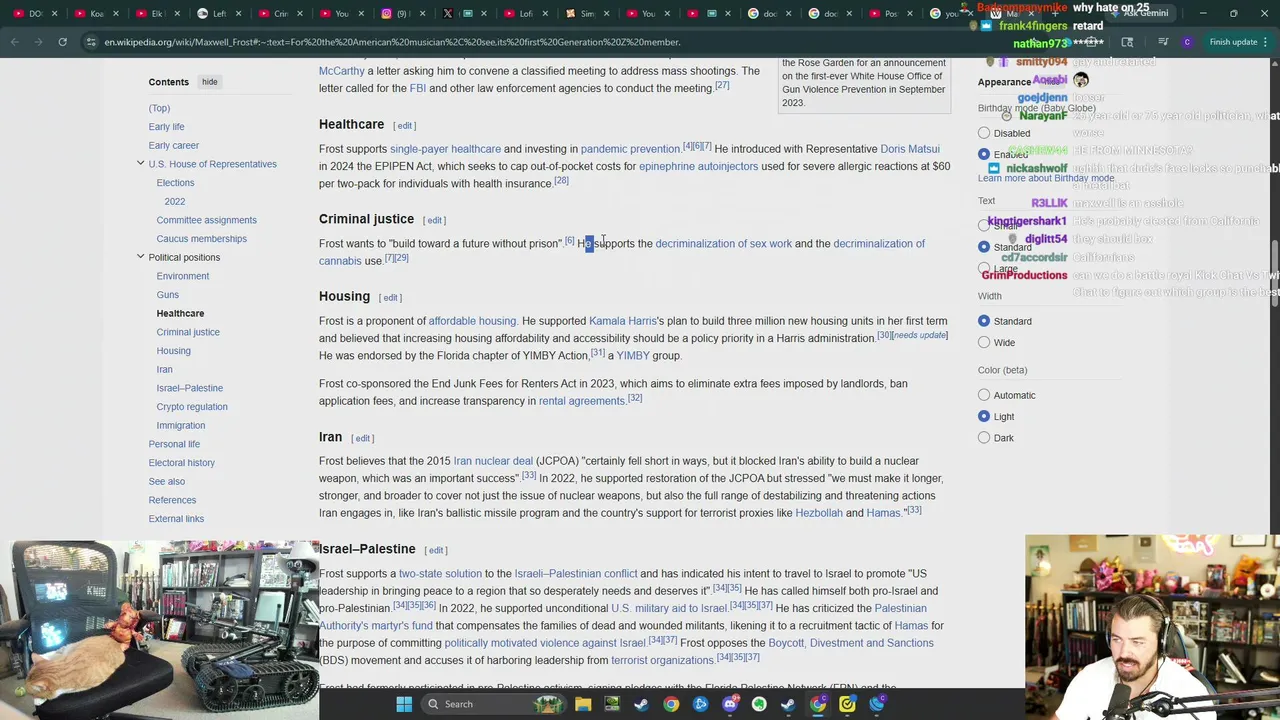Image resolution: width=1280 pixels, height=720 pixels.
Task: Open the Windows Start menu
Action: 404,704
